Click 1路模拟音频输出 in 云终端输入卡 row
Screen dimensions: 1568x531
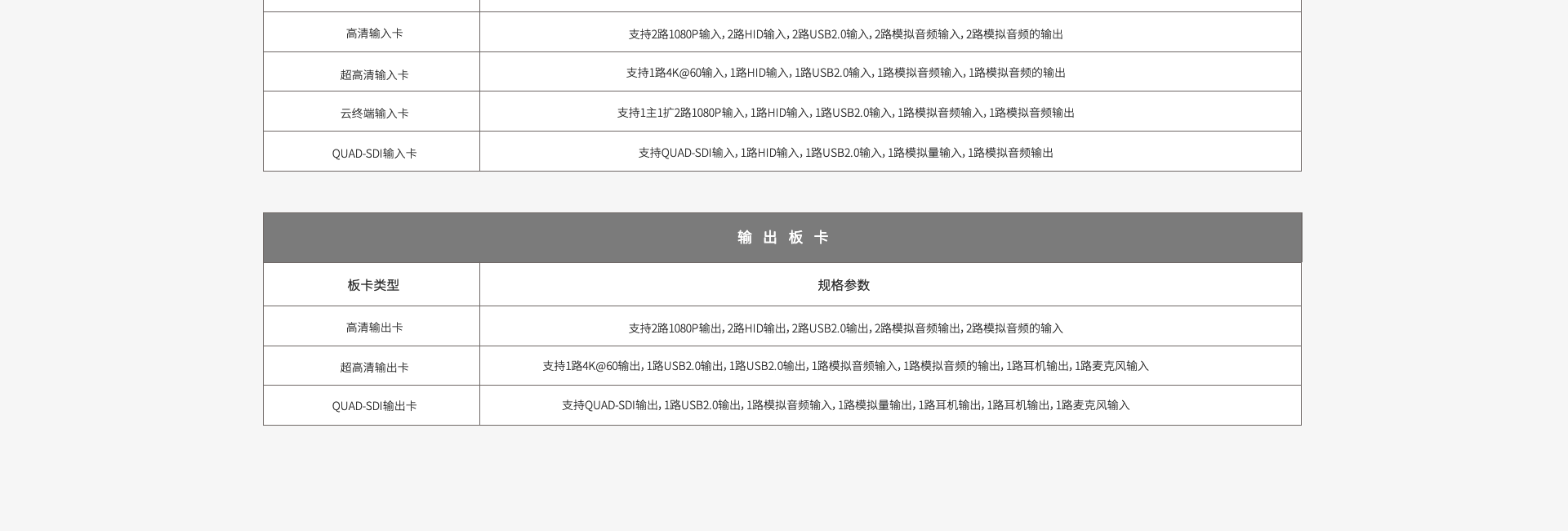[1031, 113]
